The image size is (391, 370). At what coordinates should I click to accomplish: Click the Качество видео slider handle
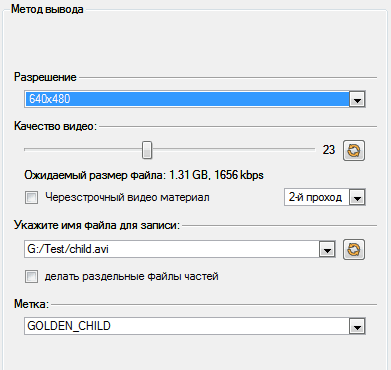tap(147, 150)
